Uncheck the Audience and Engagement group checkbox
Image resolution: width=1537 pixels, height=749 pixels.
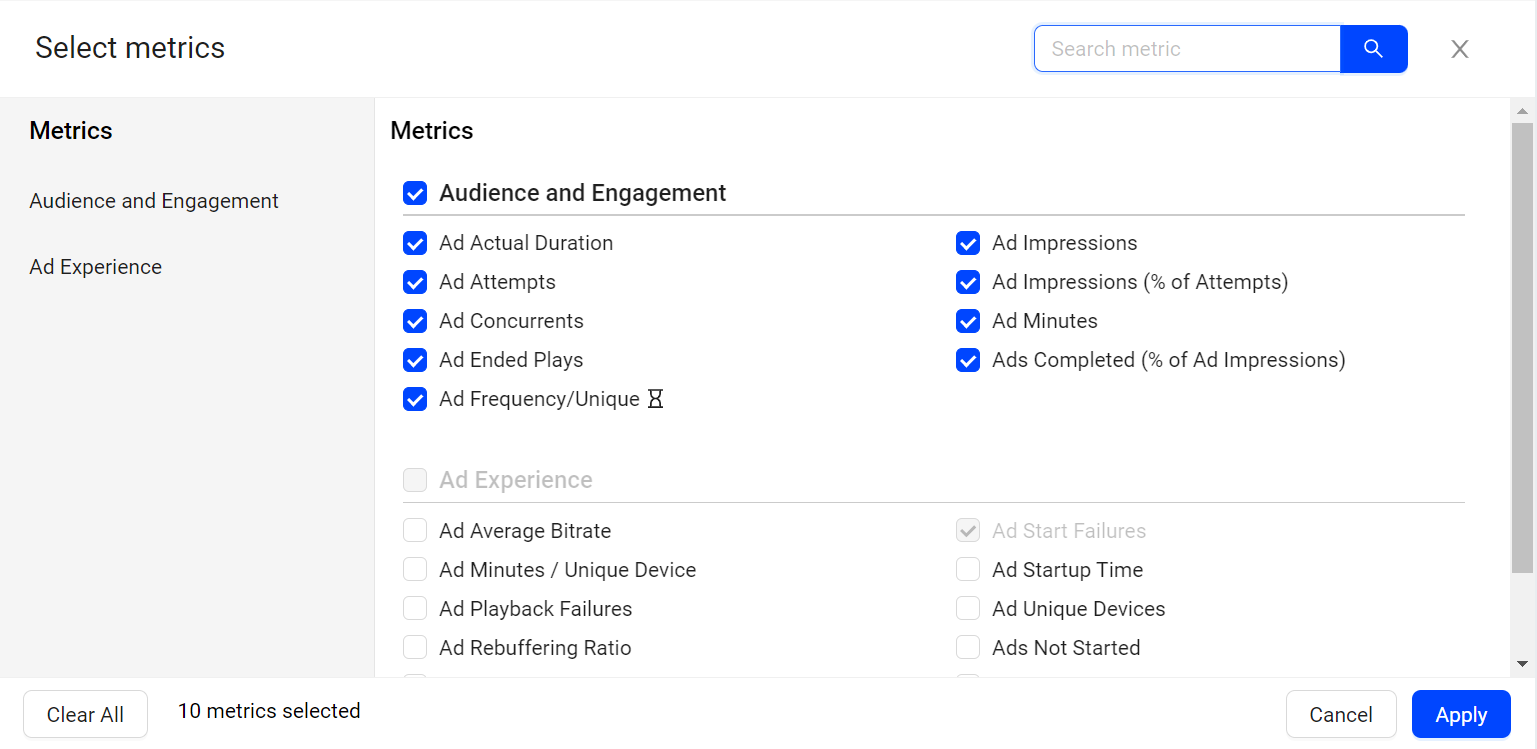(x=415, y=193)
